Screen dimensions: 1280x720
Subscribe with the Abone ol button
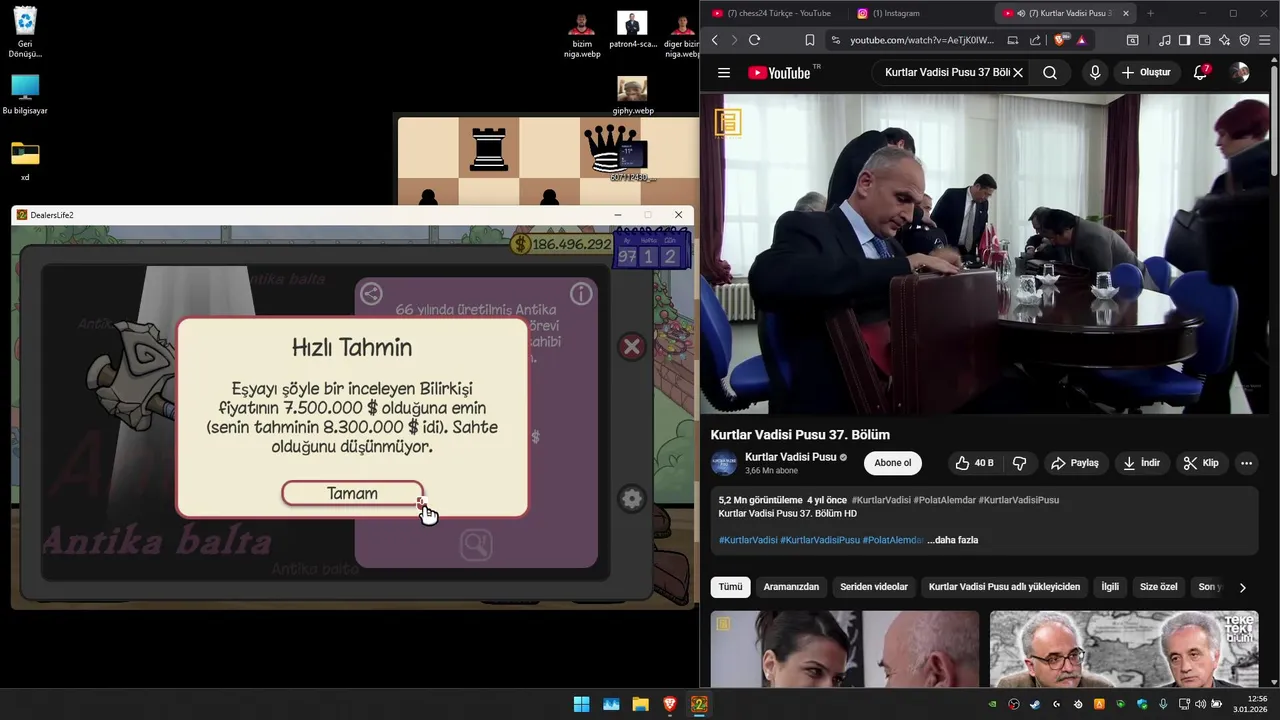click(x=893, y=463)
